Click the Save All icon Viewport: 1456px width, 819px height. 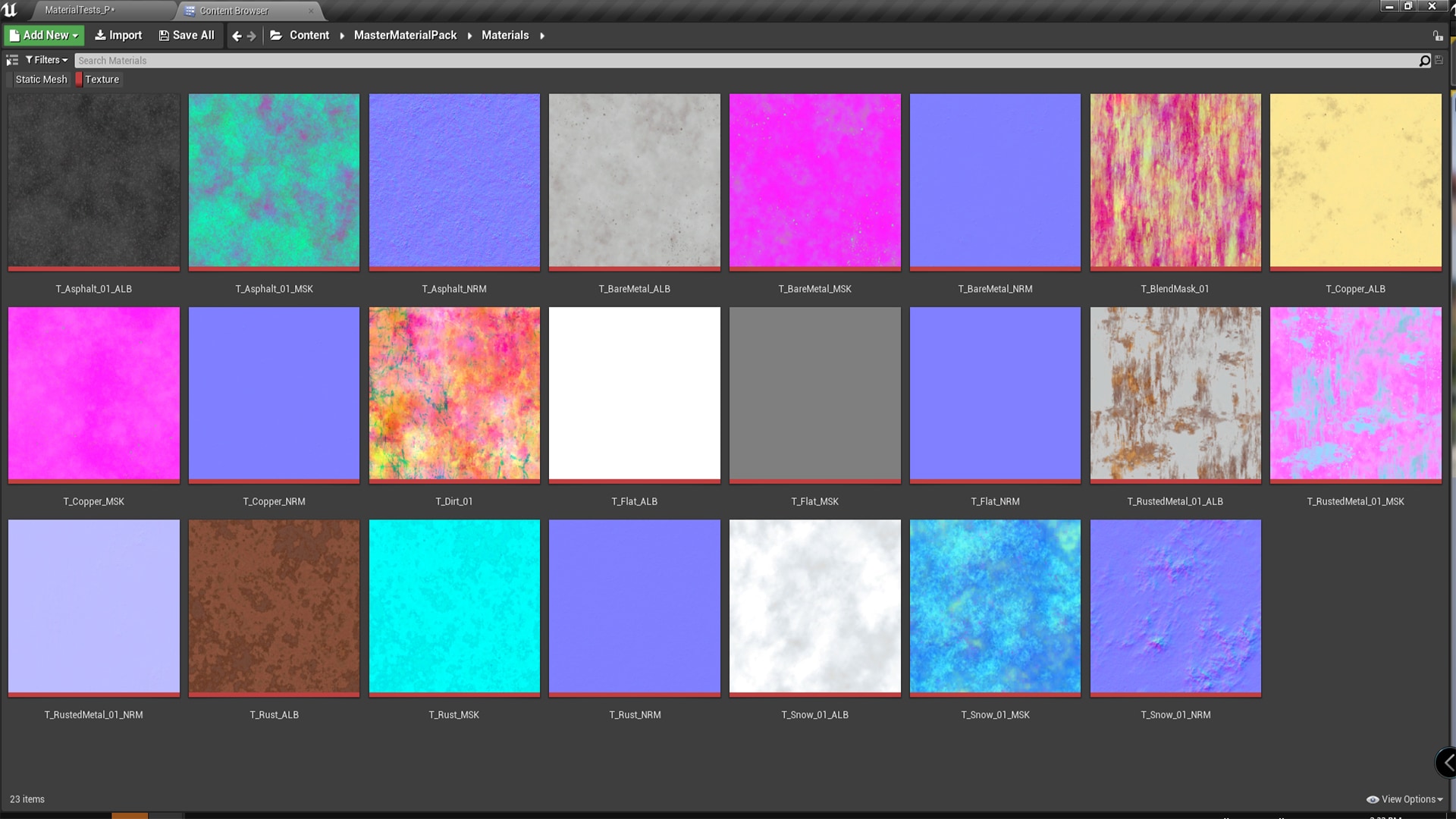click(x=164, y=35)
